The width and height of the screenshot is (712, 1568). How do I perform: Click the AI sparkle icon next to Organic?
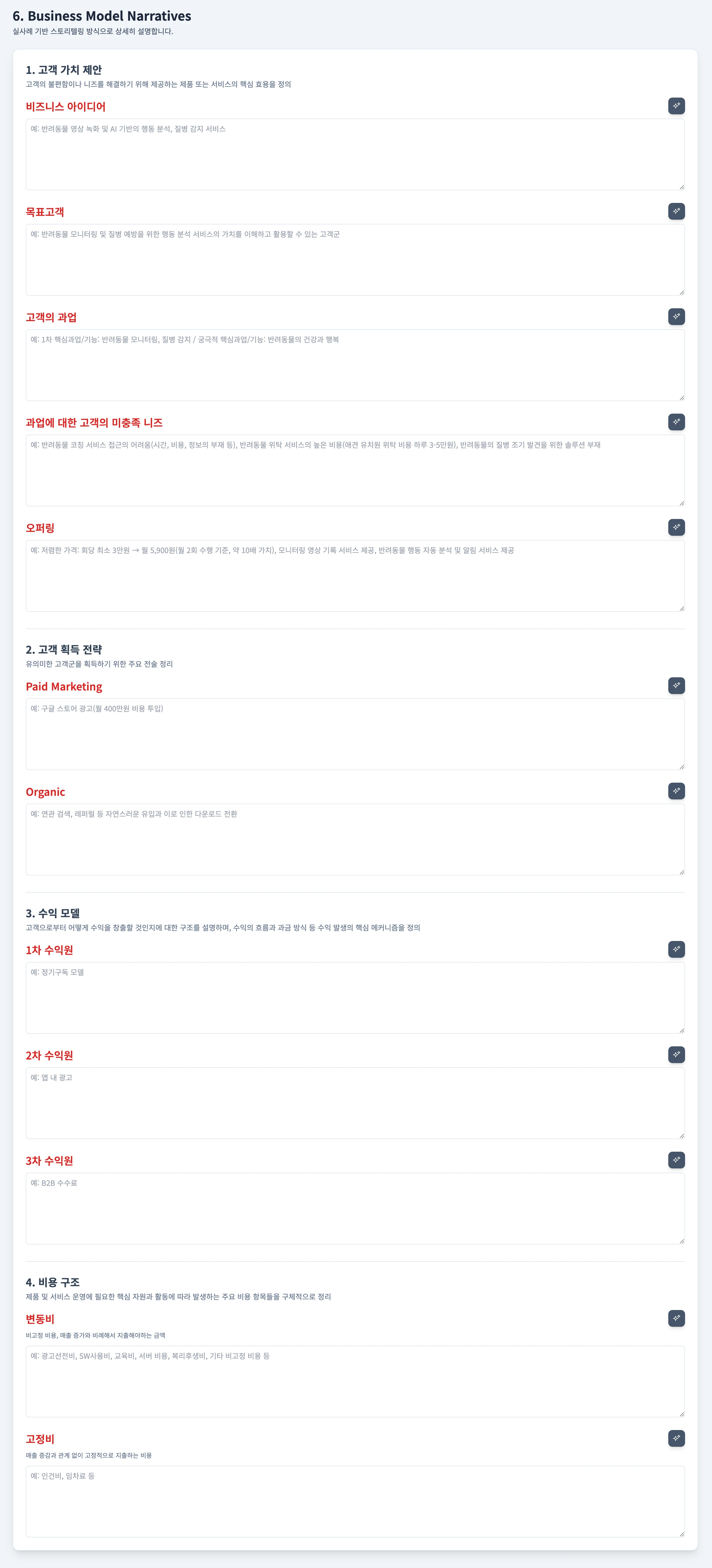676,791
